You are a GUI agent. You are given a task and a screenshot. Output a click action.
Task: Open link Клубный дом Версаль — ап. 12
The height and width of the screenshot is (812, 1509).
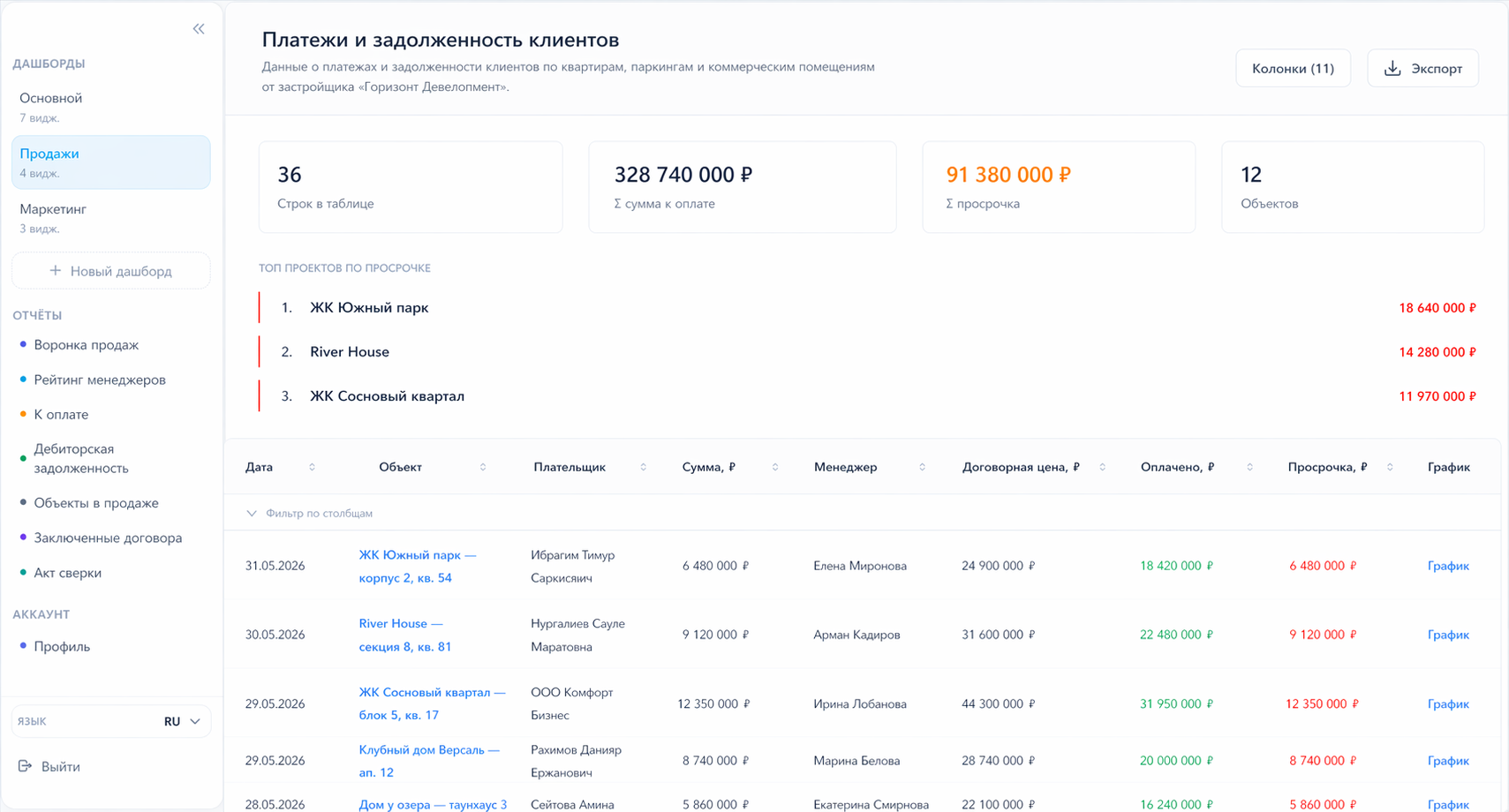click(x=429, y=761)
